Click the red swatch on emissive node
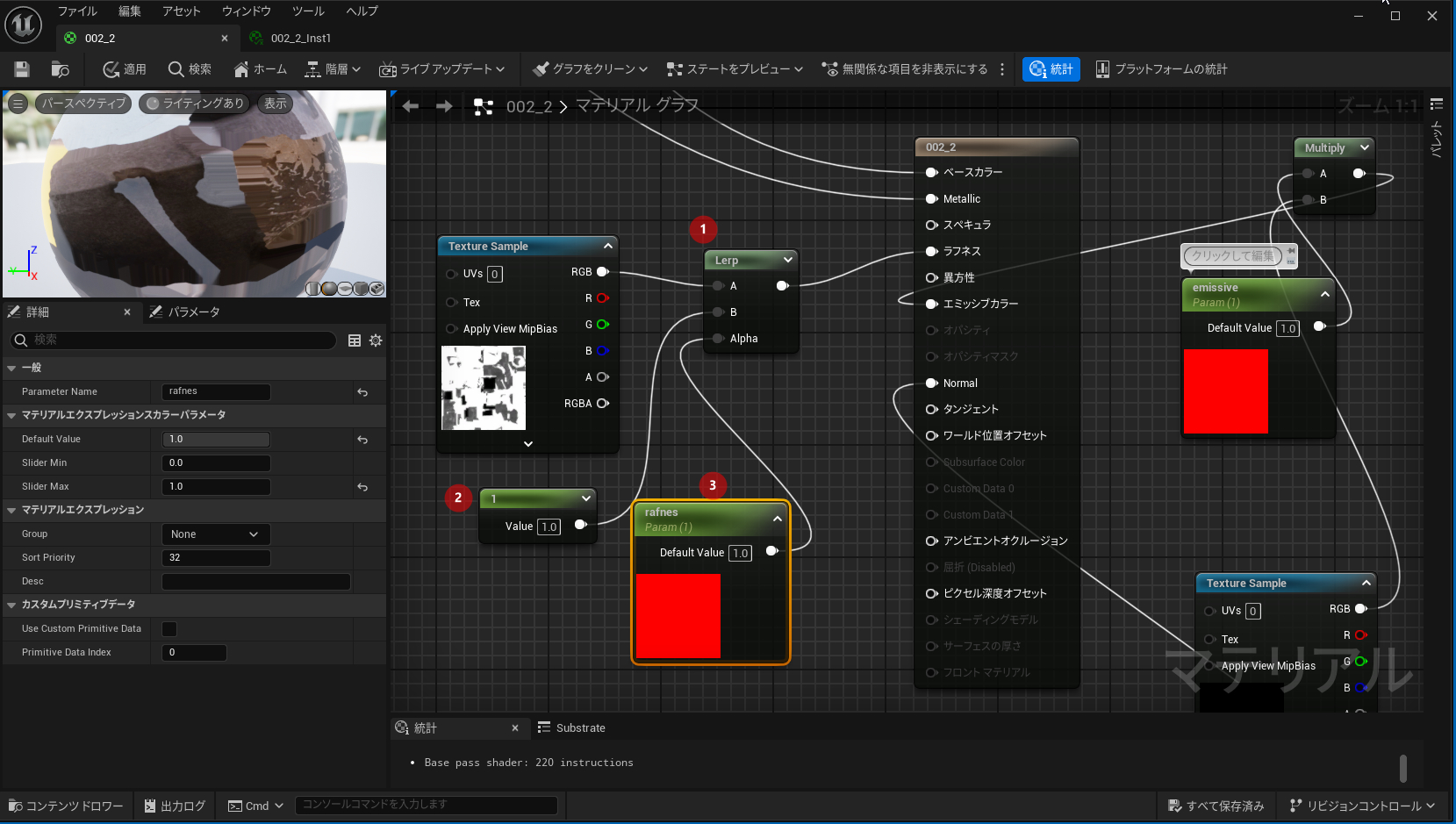The height and width of the screenshot is (824, 1456). click(x=1225, y=391)
